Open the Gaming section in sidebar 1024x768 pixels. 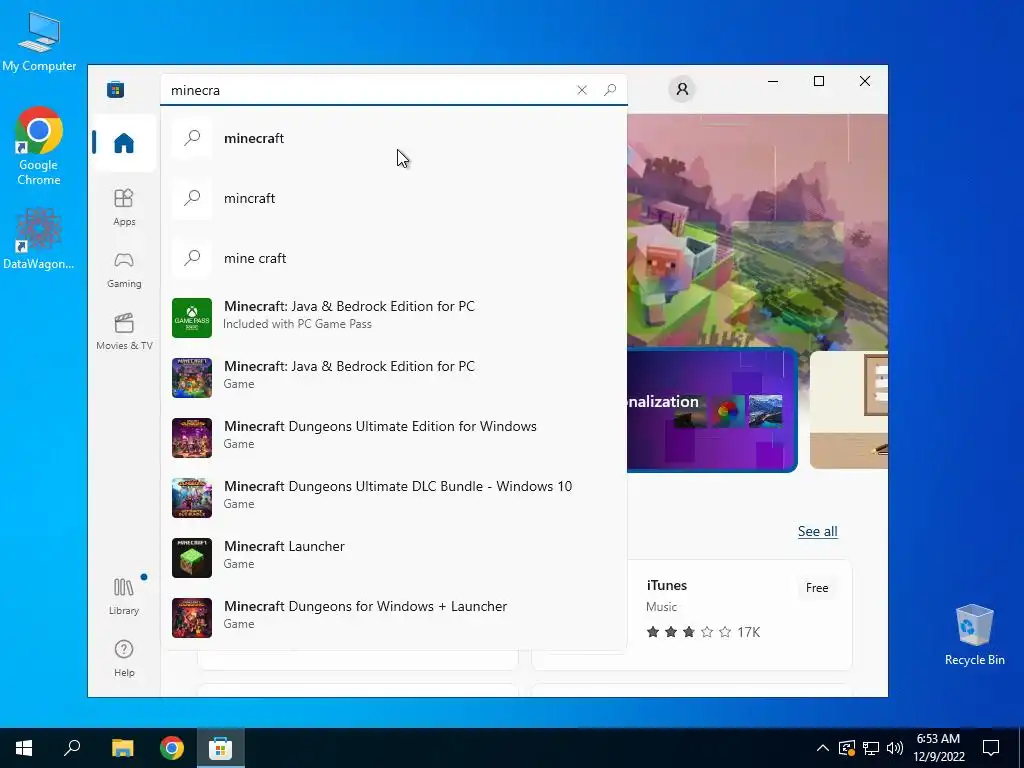pyautogui.click(x=123, y=270)
